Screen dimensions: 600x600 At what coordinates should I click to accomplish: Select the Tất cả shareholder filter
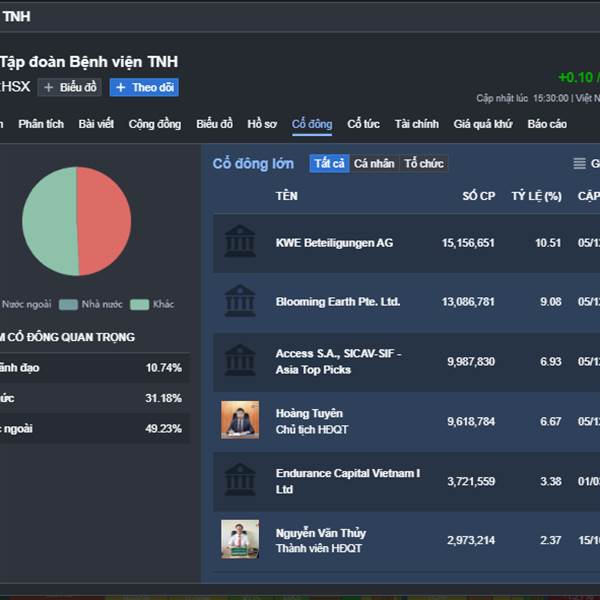pyautogui.click(x=329, y=163)
